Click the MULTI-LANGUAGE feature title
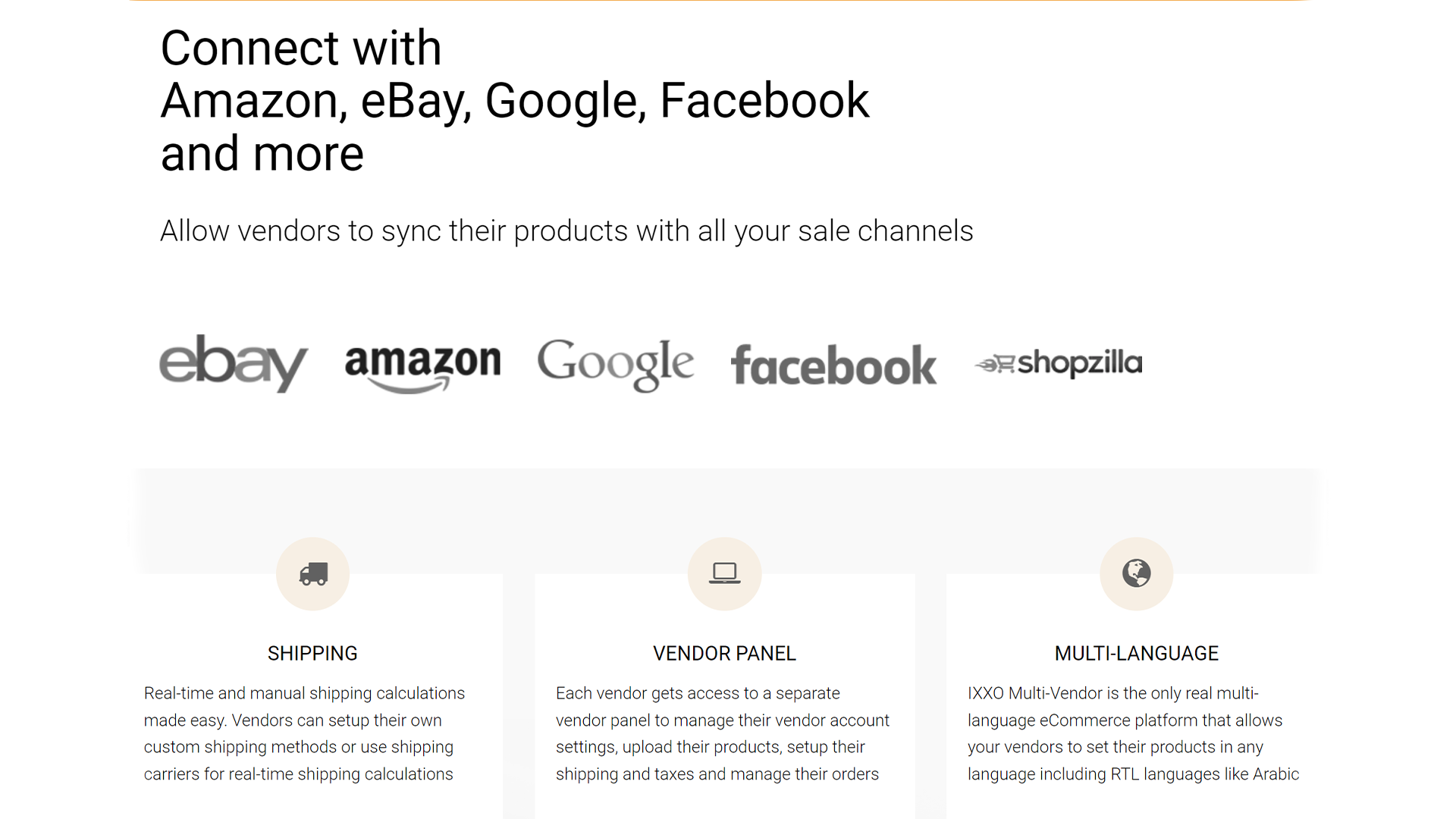The width and height of the screenshot is (1456, 819). [1136, 654]
